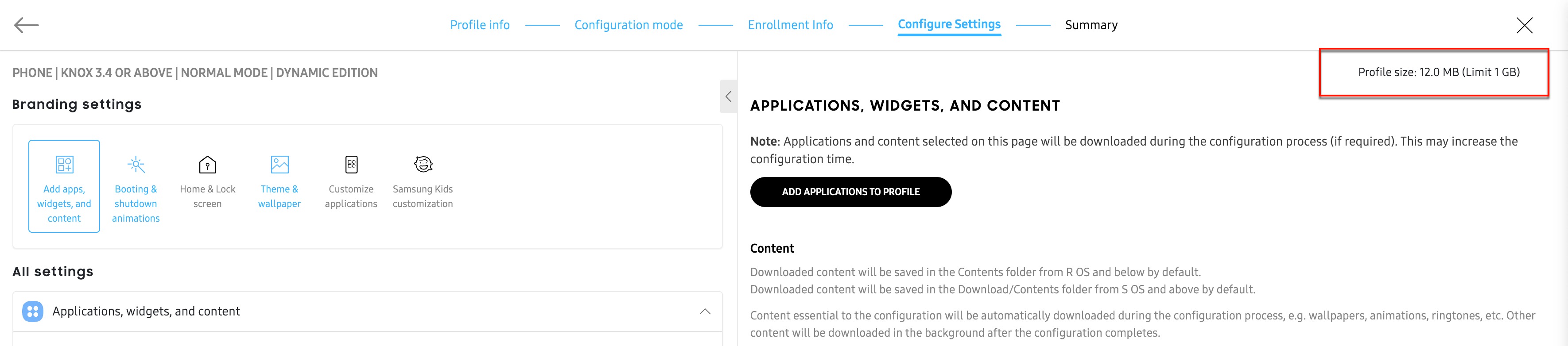Jump to Summary step
Screen dimensions: 1568x346
[x=1091, y=25]
